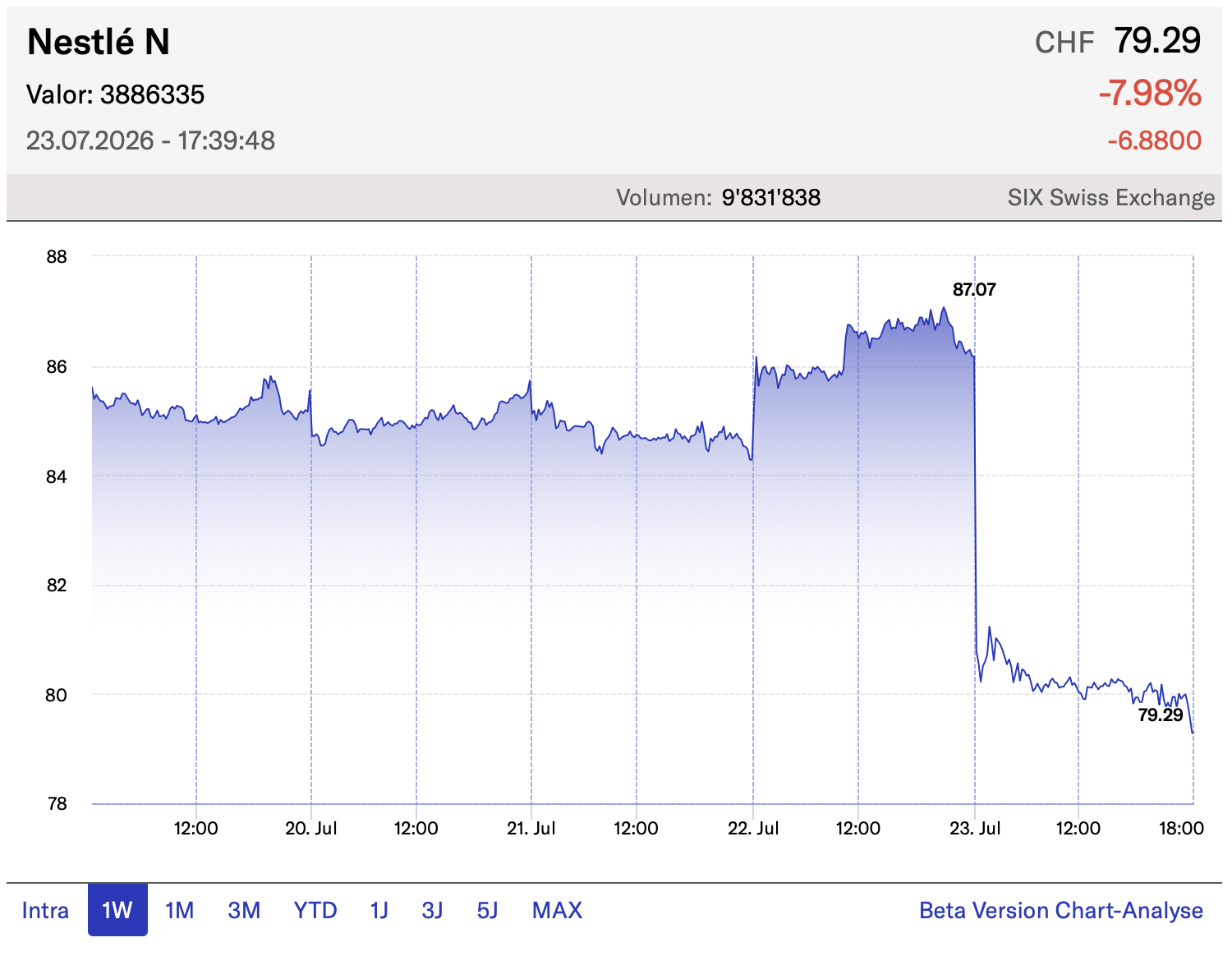Click the 86 y-axis label
1232x979 pixels.
[x=57, y=366]
